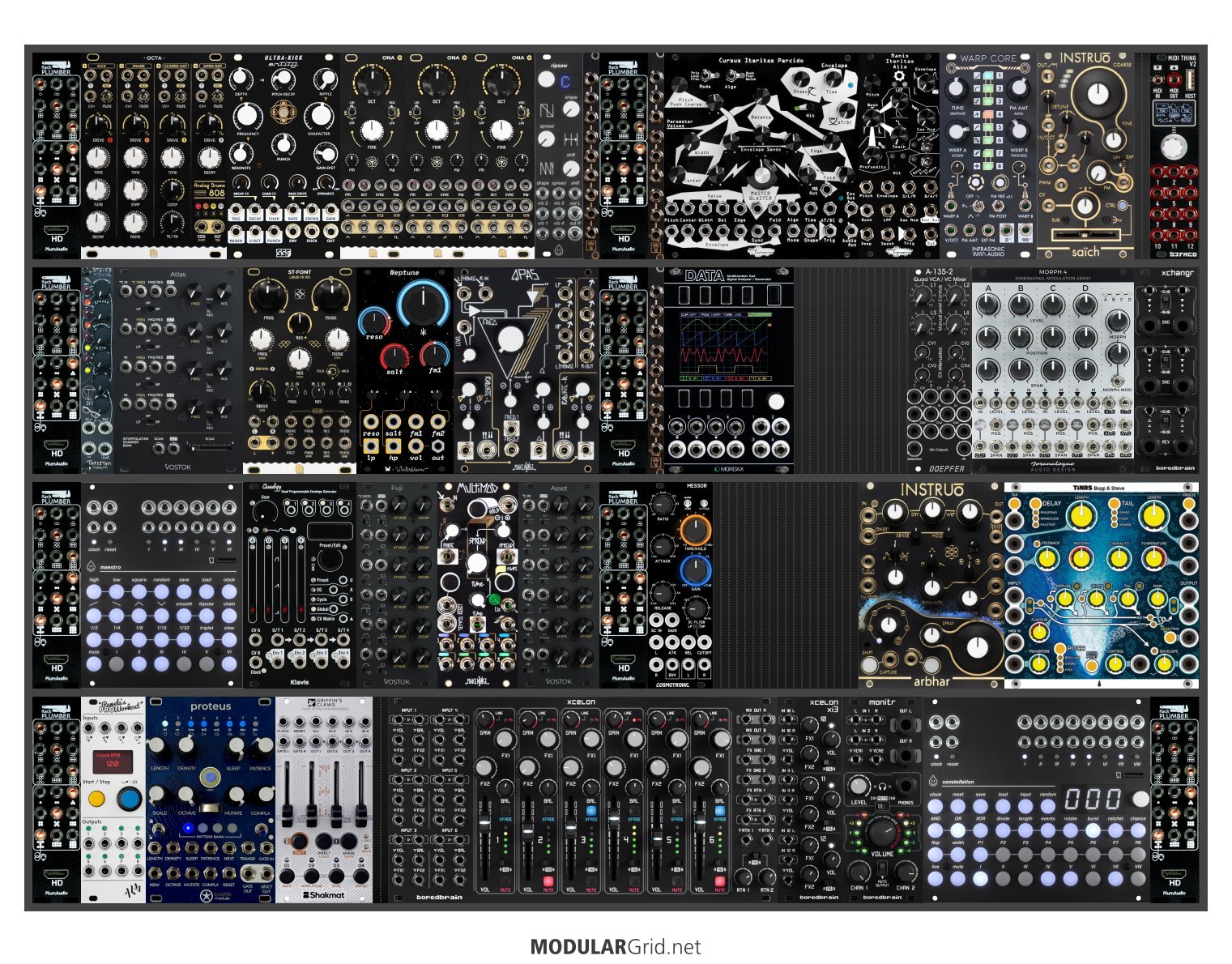Click the Clock BPM 120 display
This screenshot has height=964, width=1232.
[113, 761]
